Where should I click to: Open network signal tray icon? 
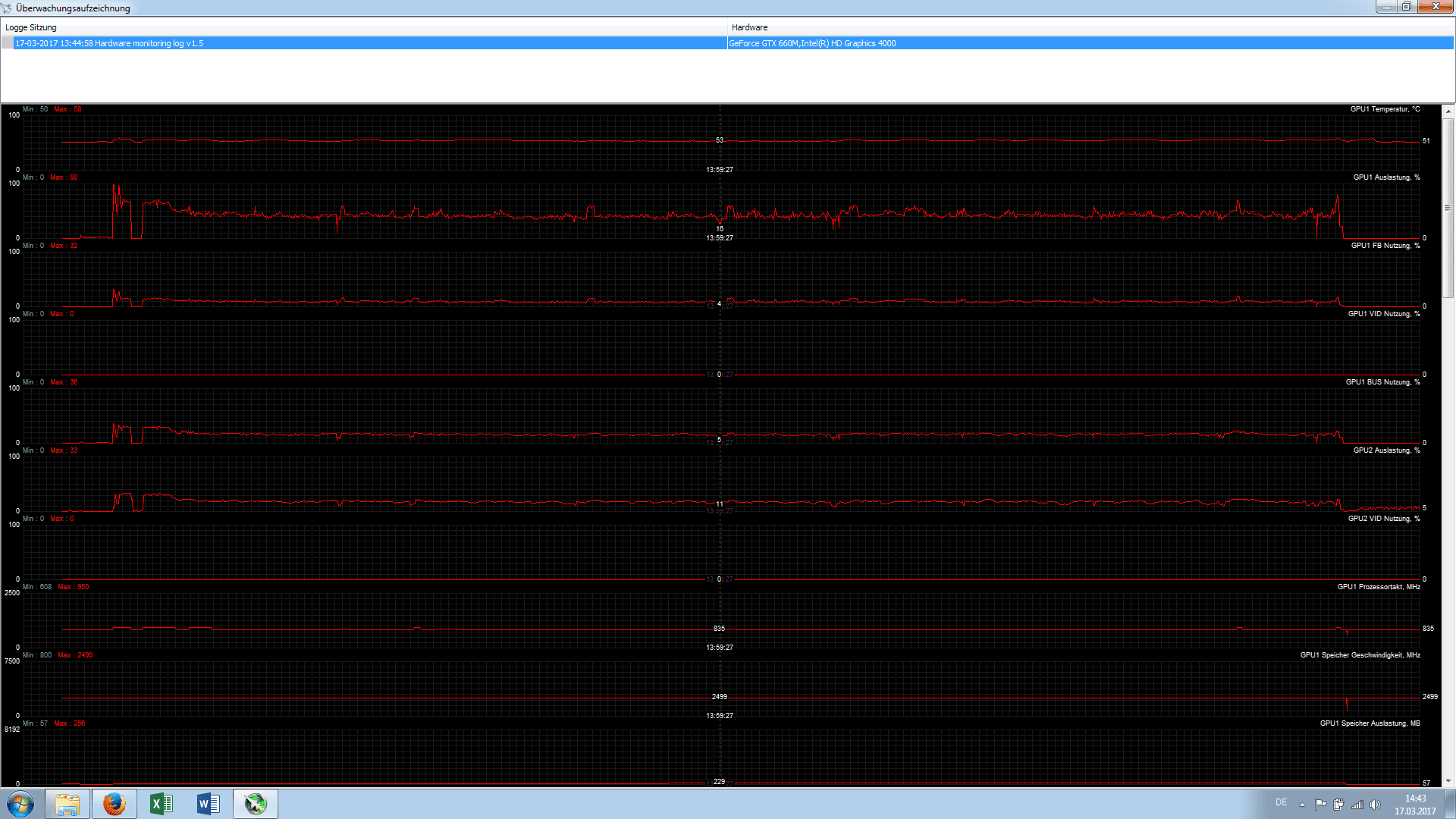pos(1357,805)
